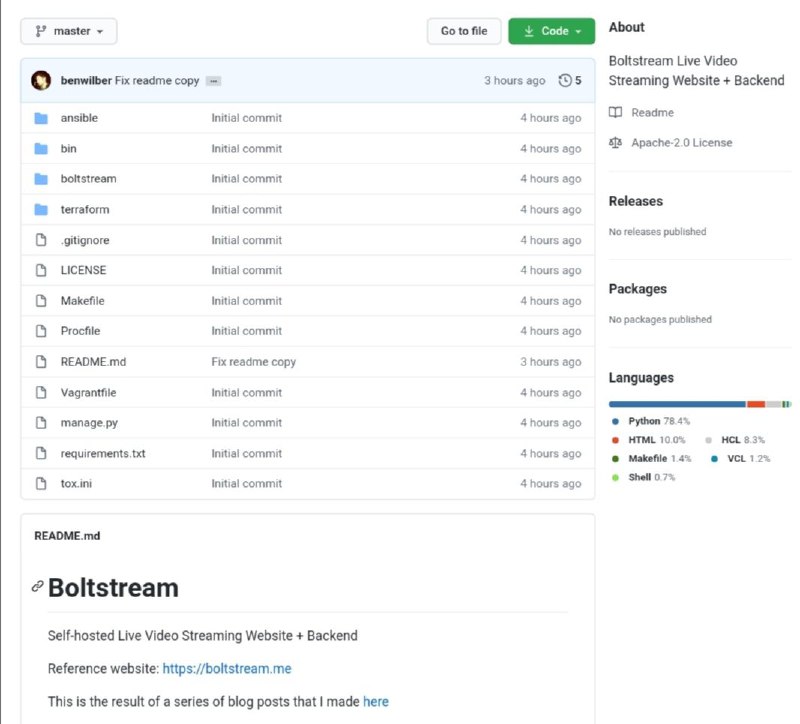Open the bin directory

[x=68, y=148]
